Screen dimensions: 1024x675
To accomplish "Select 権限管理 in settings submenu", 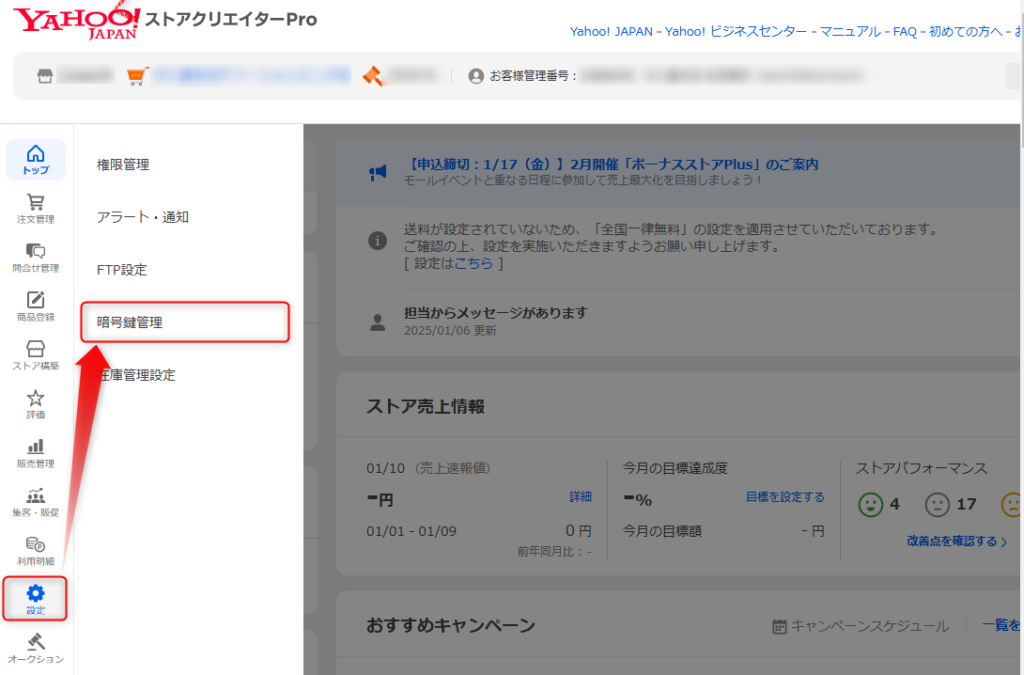I will 123,165.
